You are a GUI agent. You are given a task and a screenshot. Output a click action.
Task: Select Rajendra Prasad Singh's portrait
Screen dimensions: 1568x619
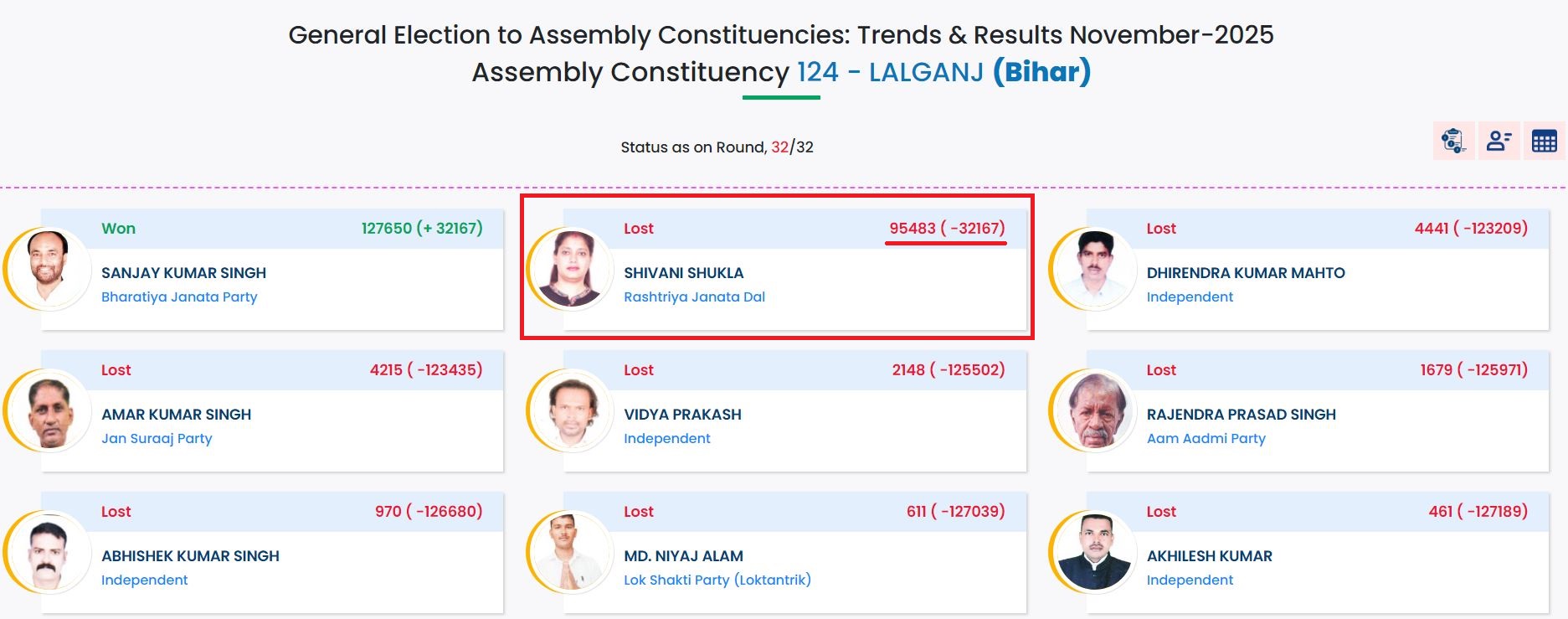coord(1095,410)
